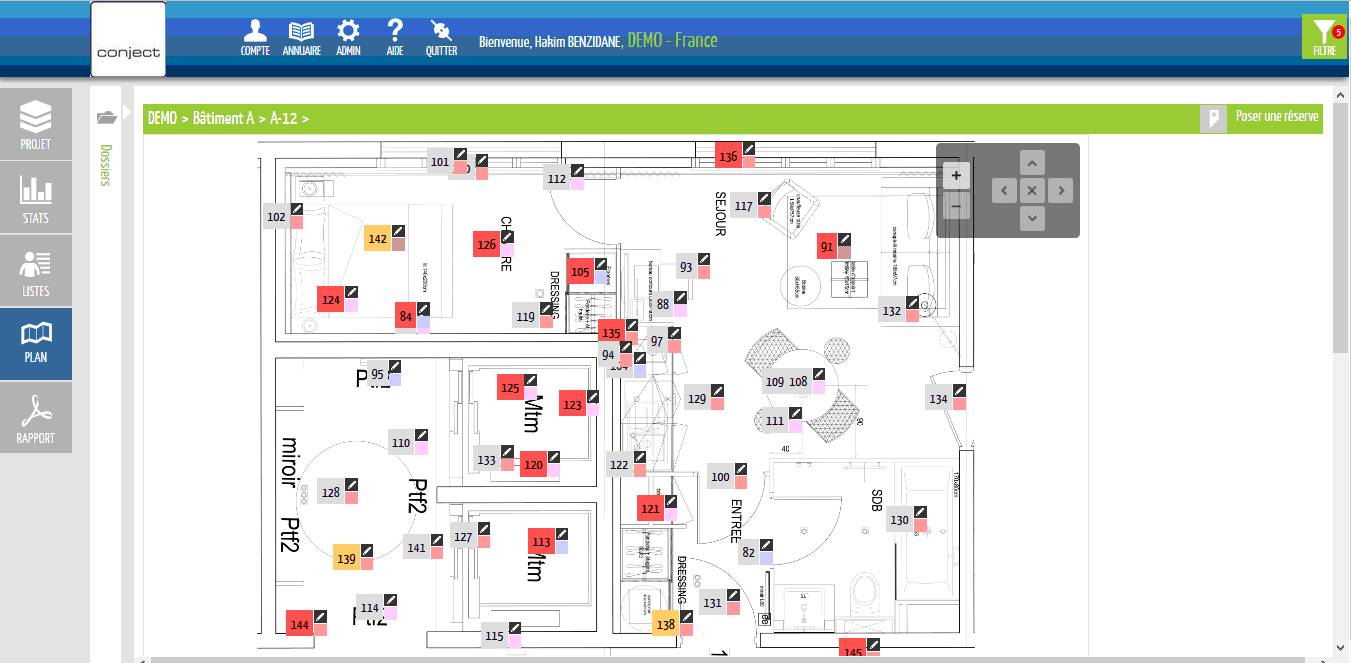Open the RAPPORT sidebar section
Screen dimensions: 1351x663
[x=36, y=417]
